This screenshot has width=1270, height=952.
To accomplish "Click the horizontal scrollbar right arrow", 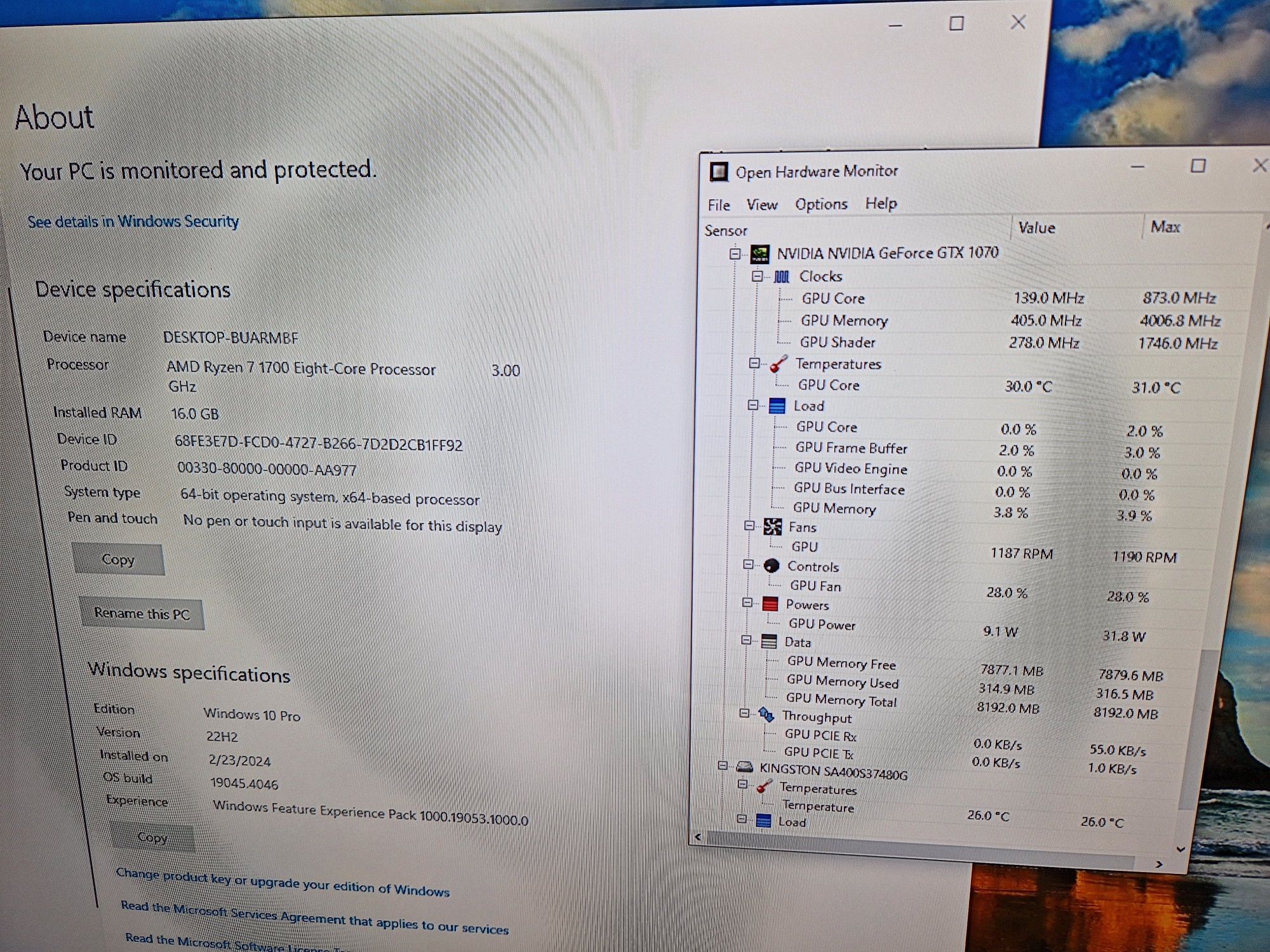I will tap(1159, 864).
